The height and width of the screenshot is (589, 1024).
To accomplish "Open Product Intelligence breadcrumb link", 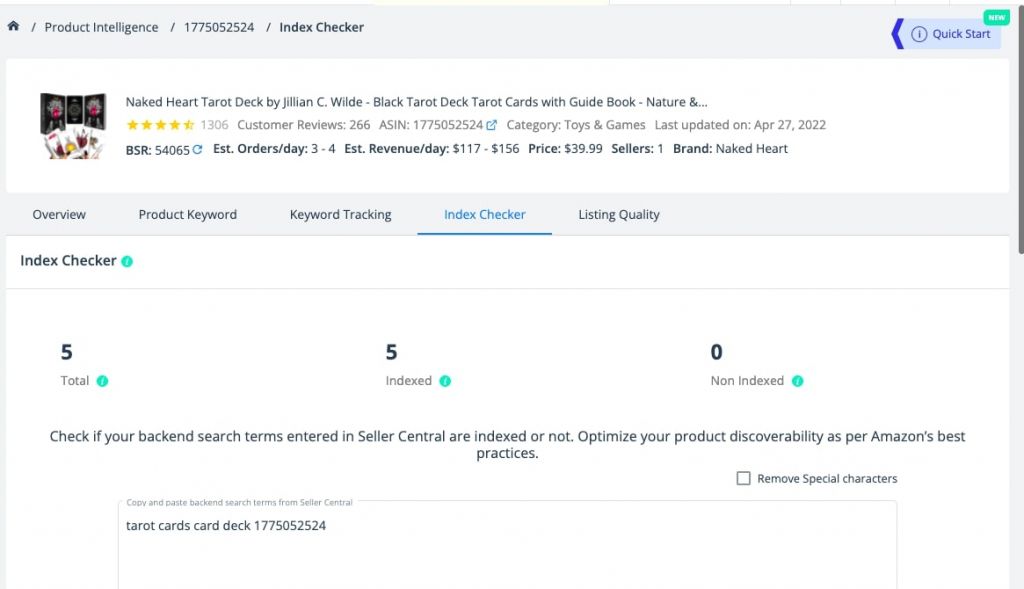I will point(101,27).
